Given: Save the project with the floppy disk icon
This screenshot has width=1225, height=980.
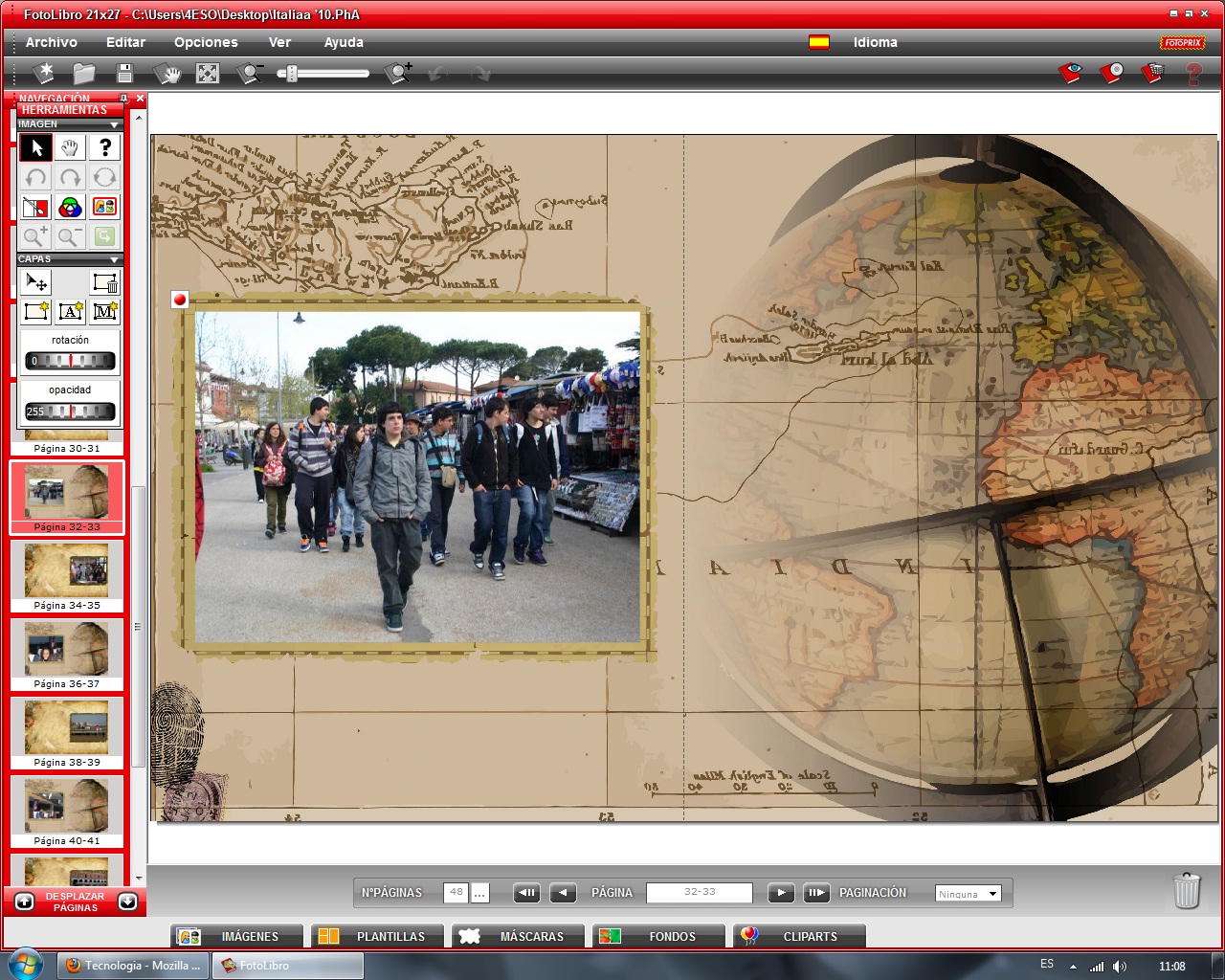Looking at the screenshot, I should (124, 73).
